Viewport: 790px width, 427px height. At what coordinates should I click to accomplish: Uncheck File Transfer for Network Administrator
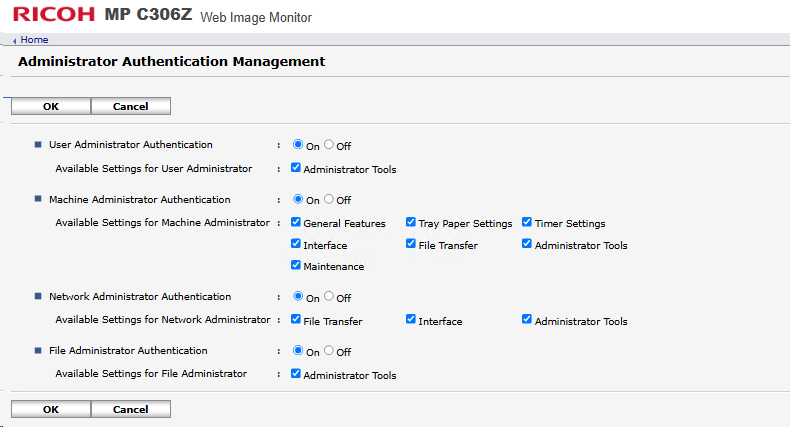click(296, 319)
